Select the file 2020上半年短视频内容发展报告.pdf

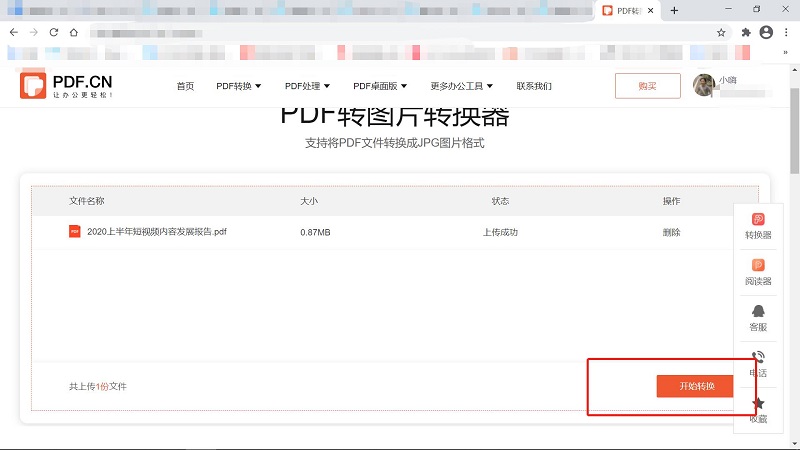click(x=157, y=232)
